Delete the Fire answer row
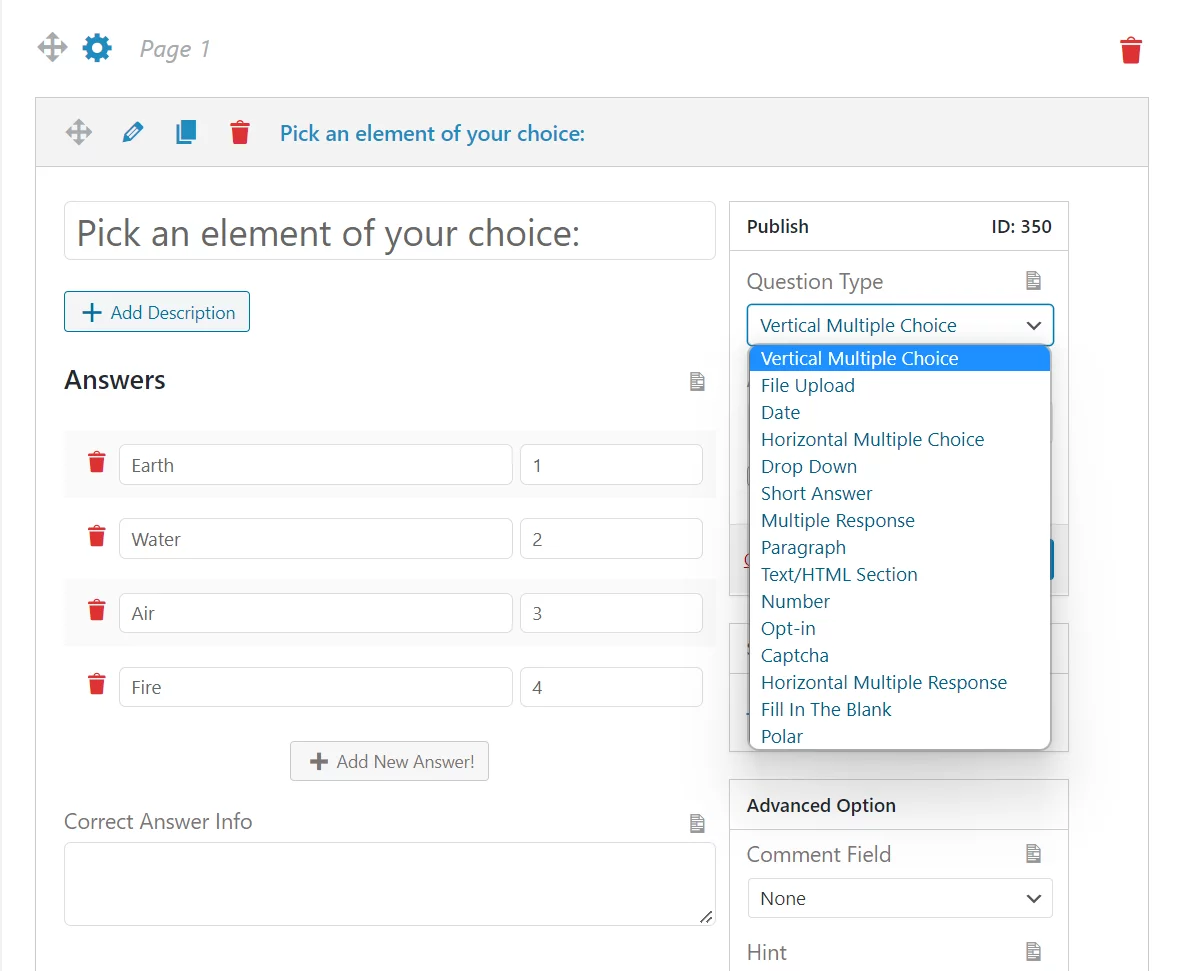The image size is (1181, 971). coord(97,685)
